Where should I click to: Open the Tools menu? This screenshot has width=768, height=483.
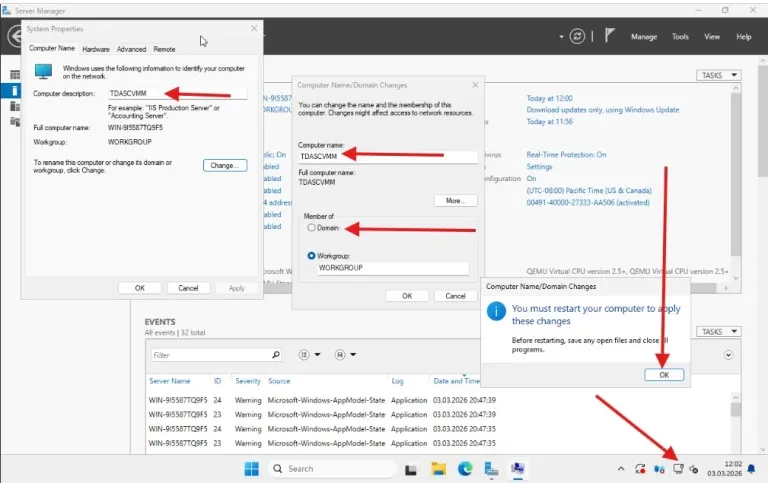[x=680, y=37]
